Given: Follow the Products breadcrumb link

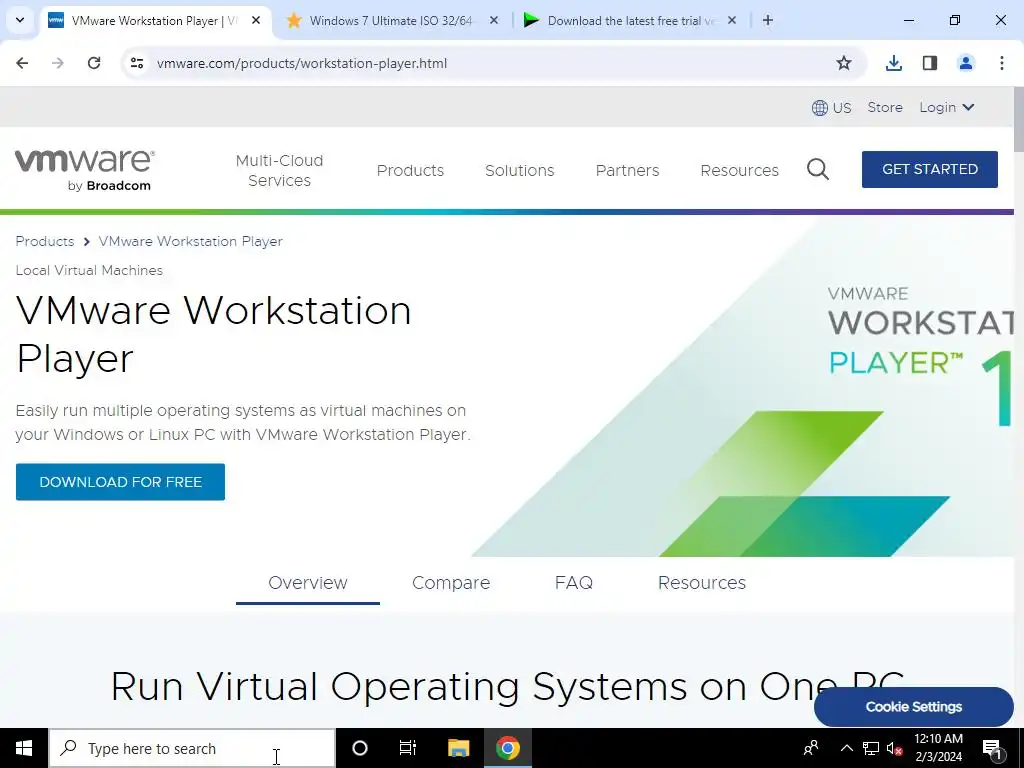Looking at the screenshot, I should coord(45,241).
